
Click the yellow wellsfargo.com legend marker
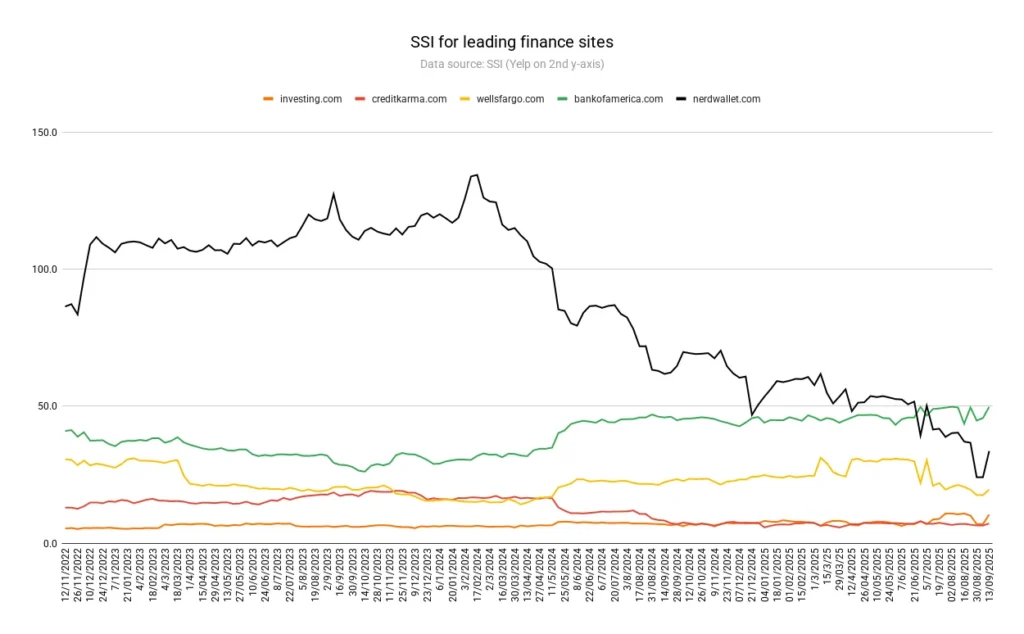[464, 99]
